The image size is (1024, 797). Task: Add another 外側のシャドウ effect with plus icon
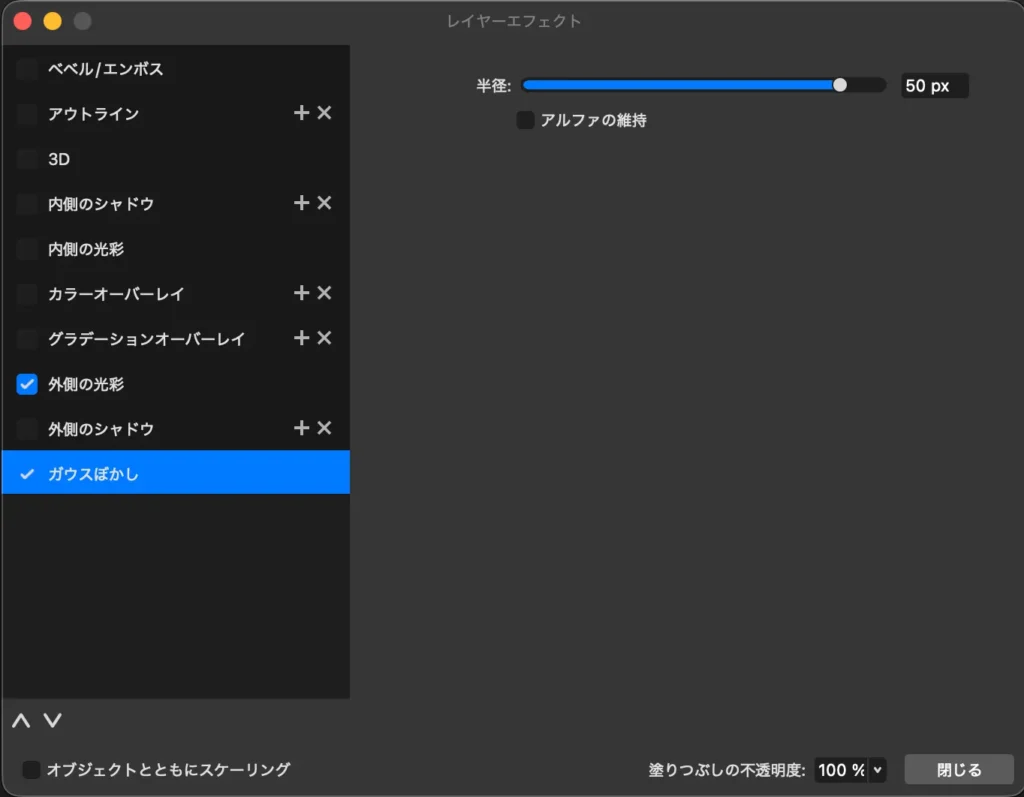pos(301,428)
